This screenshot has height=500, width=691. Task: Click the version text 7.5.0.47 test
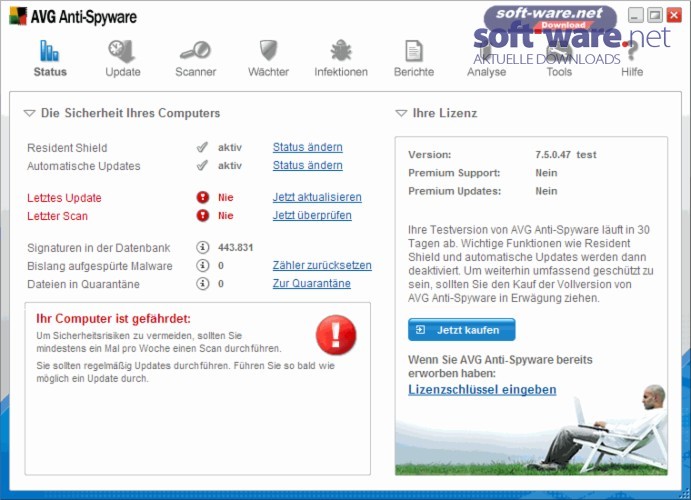(566, 155)
